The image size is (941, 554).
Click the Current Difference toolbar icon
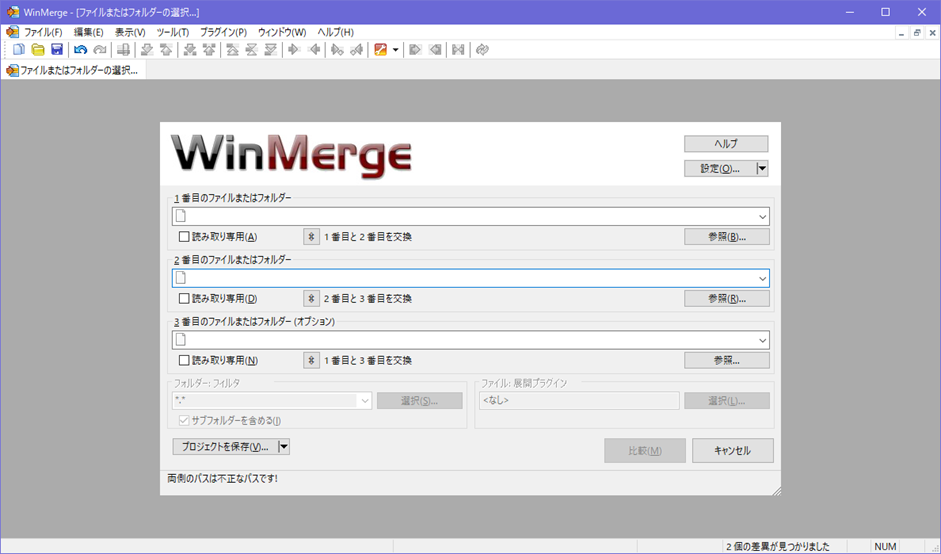point(252,50)
